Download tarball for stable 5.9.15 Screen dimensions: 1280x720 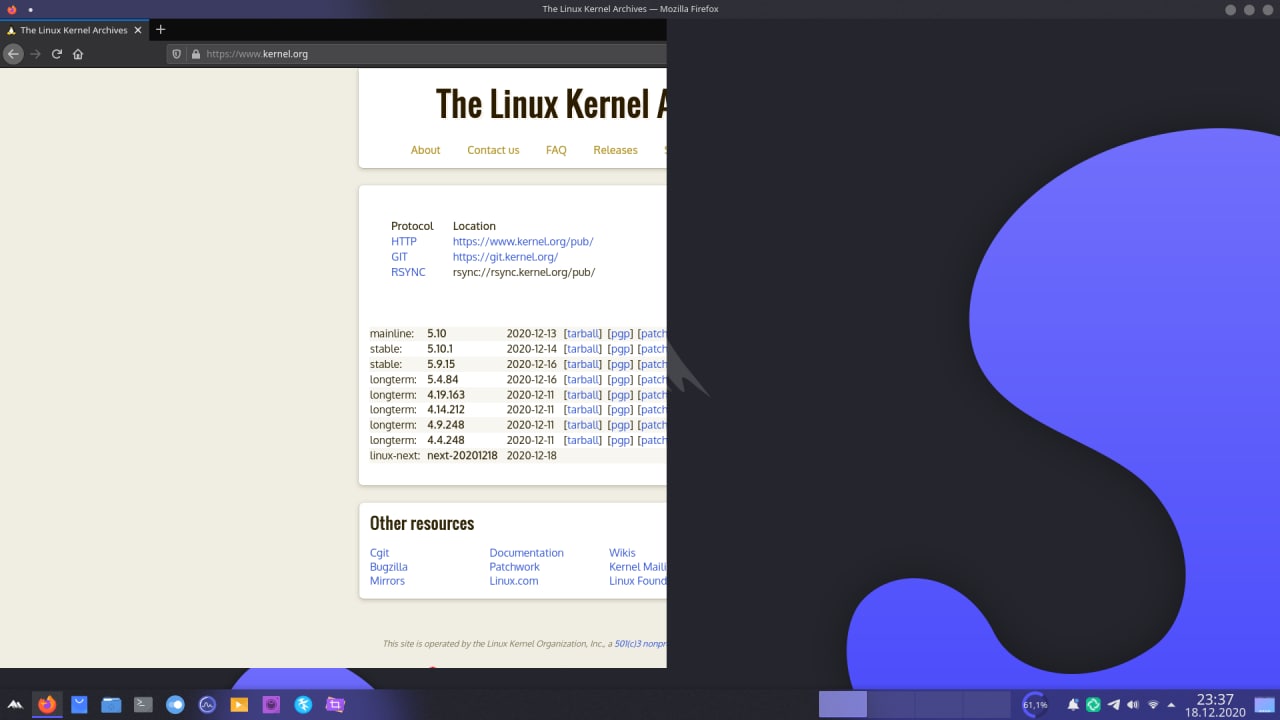pyautogui.click(x=583, y=364)
